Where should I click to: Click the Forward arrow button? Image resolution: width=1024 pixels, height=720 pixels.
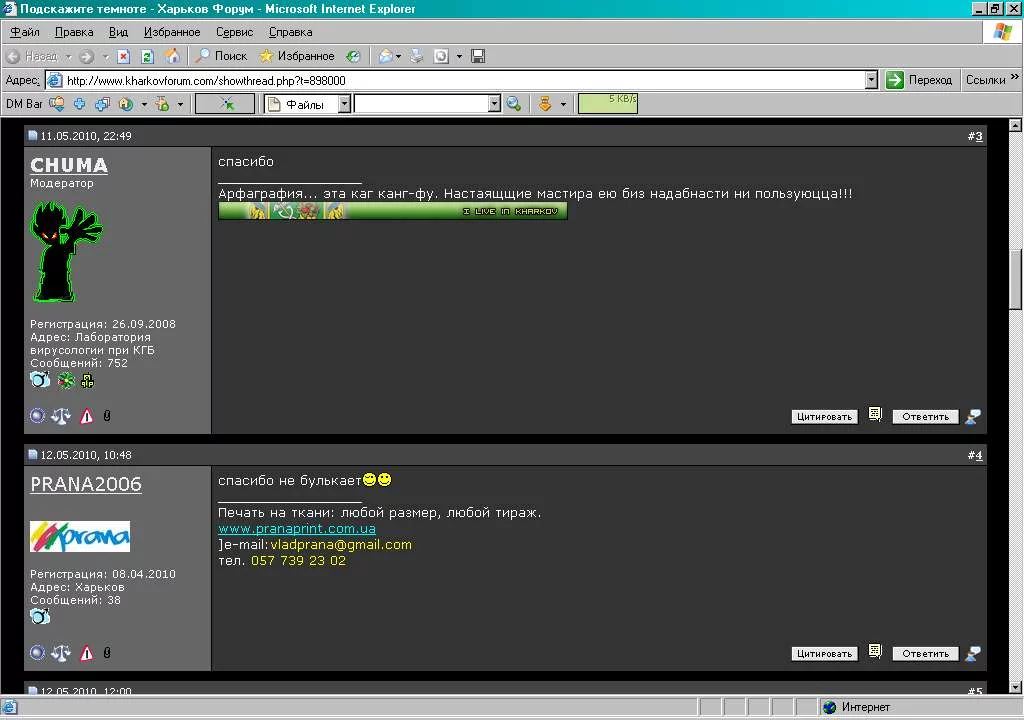[87, 56]
